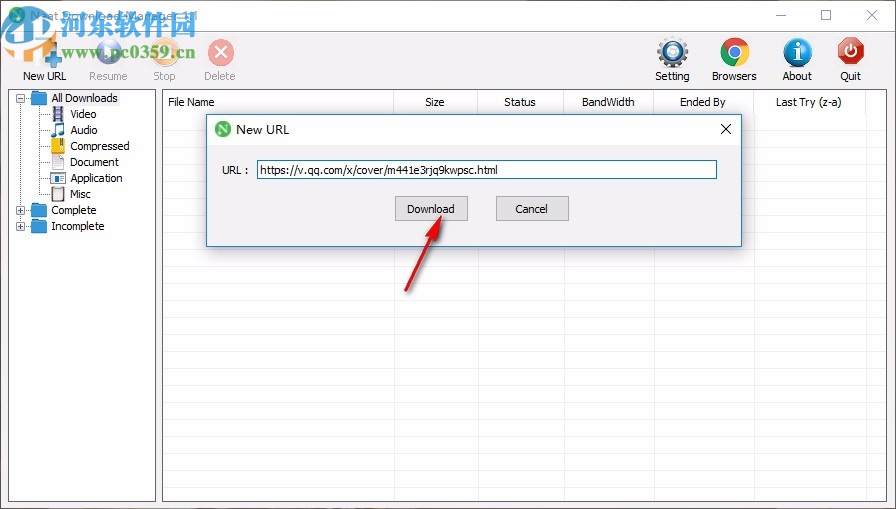Click the All Downloads folder icon
Screen dimensions: 896x509
(39, 98)
